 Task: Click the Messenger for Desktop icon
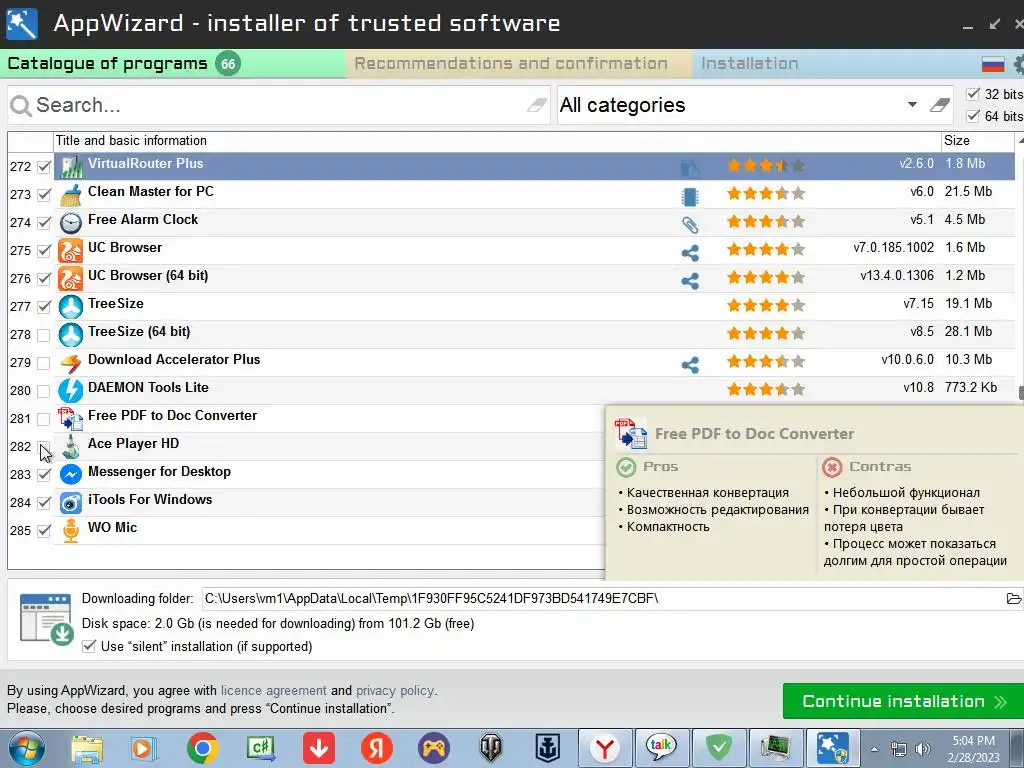[71, 474]
